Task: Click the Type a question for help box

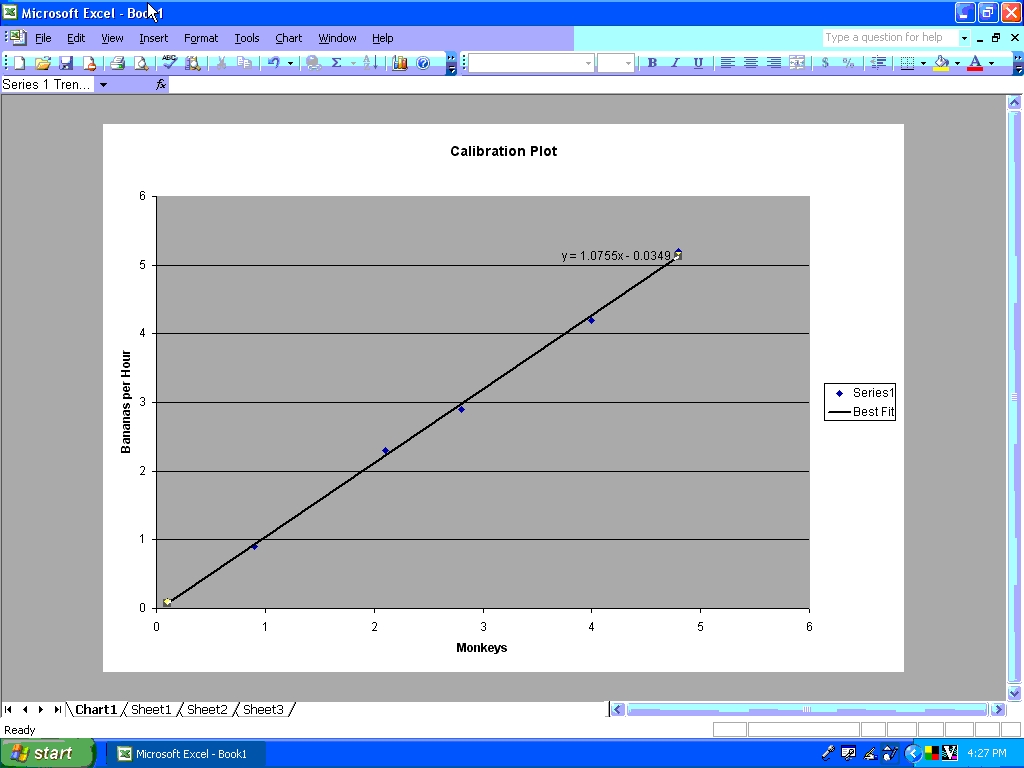Action: [888, 38]
